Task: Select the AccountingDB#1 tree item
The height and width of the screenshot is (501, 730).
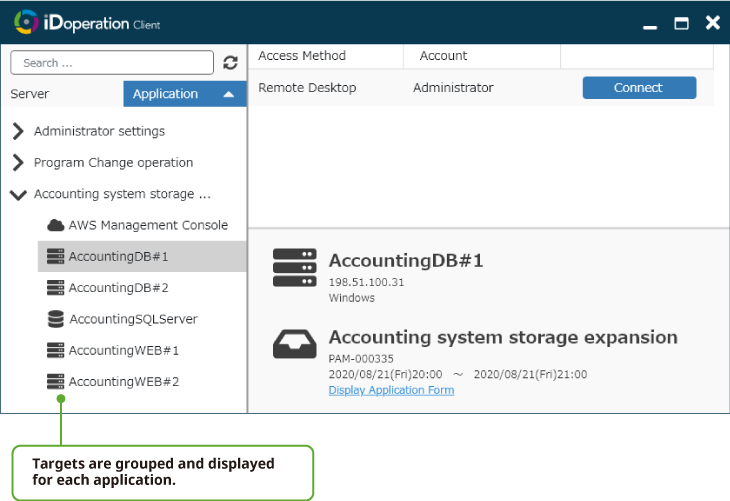Action: click(142, 257)
